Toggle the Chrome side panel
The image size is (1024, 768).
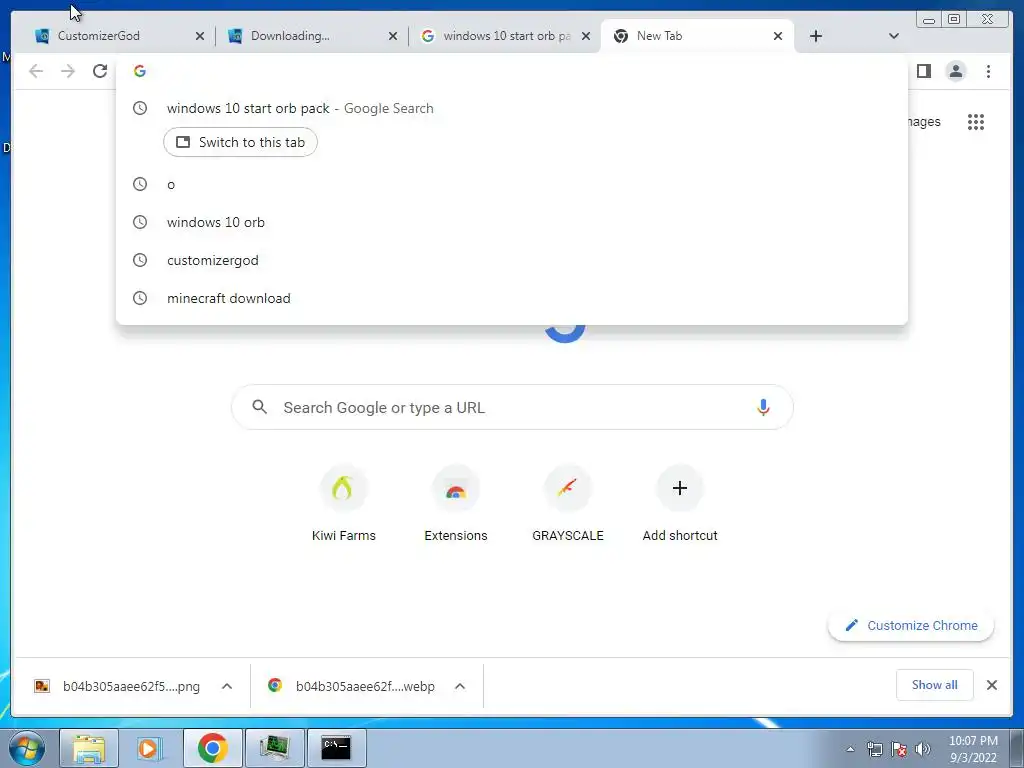pos(923,71)
